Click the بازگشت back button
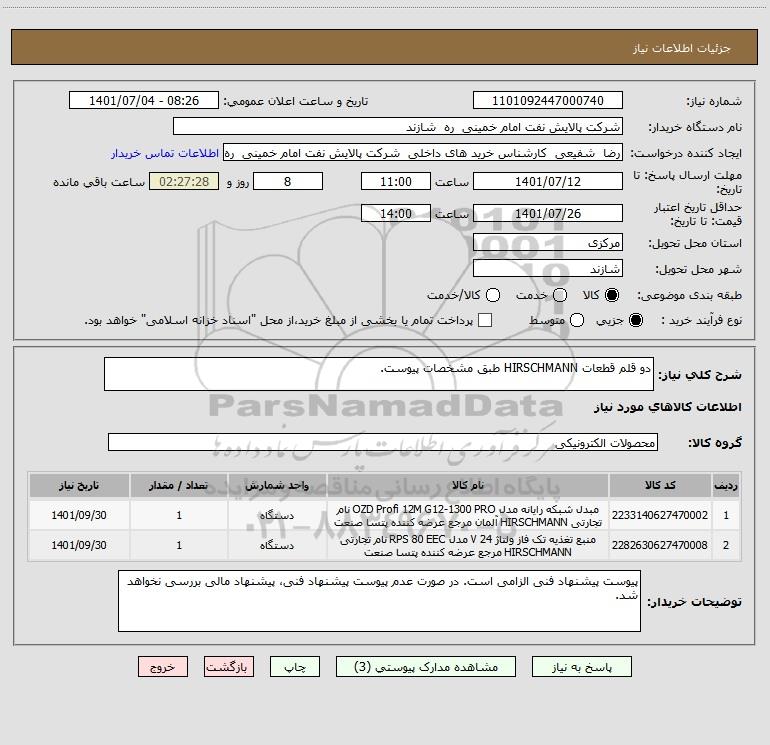 tap(229, 667)
